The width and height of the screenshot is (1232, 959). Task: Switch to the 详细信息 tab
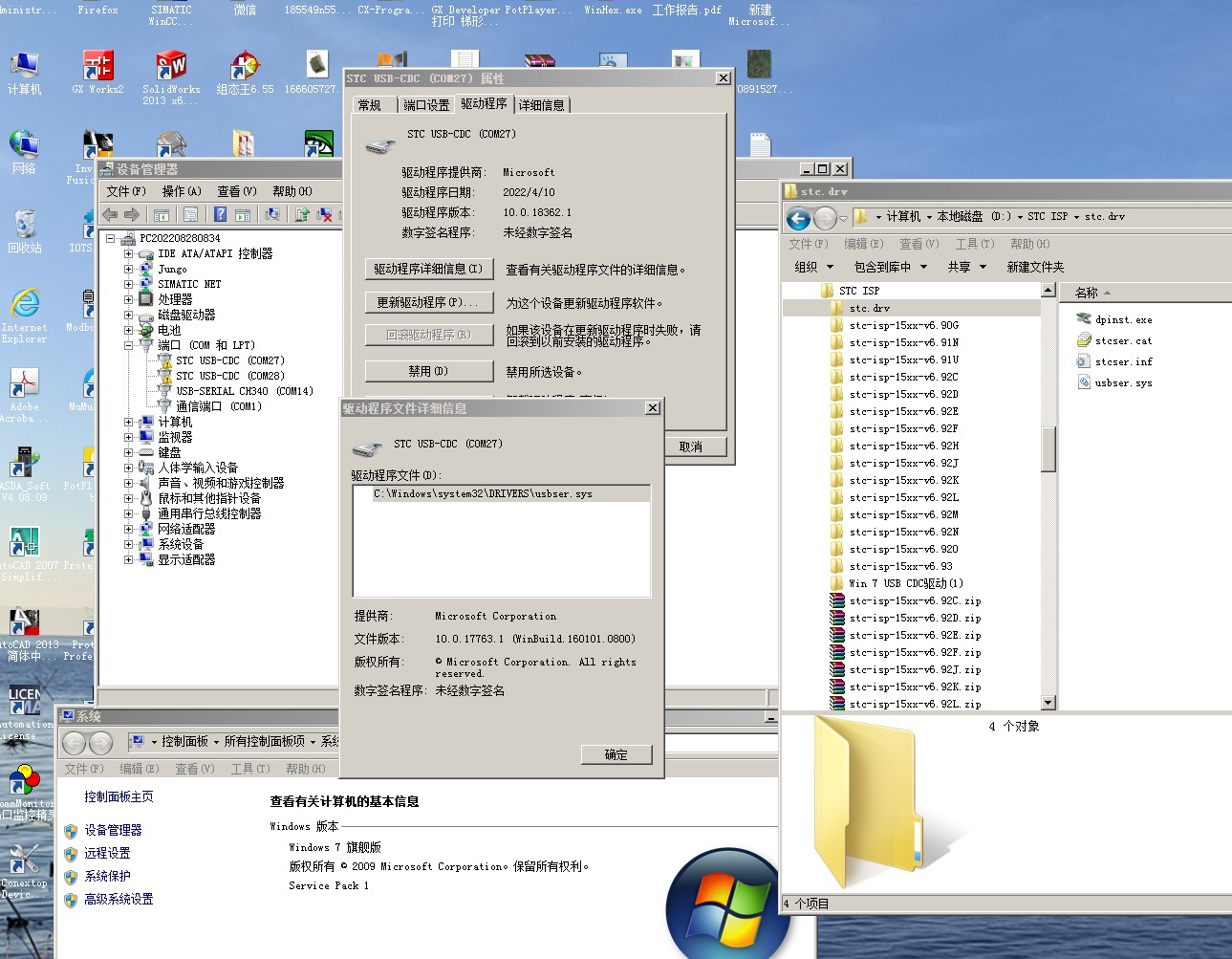pos(542,105)
